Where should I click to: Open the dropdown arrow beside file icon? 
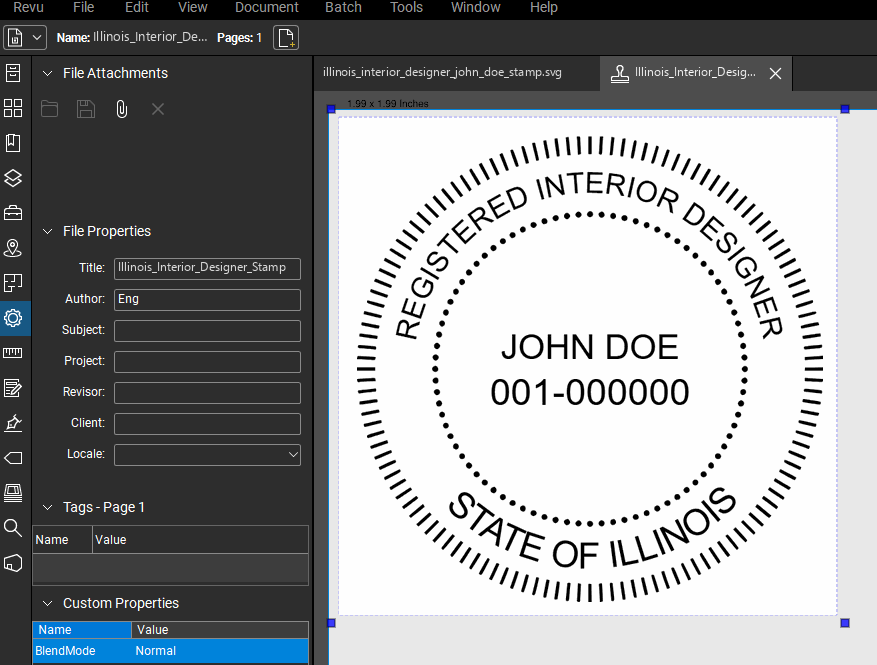tap(37, 38)
